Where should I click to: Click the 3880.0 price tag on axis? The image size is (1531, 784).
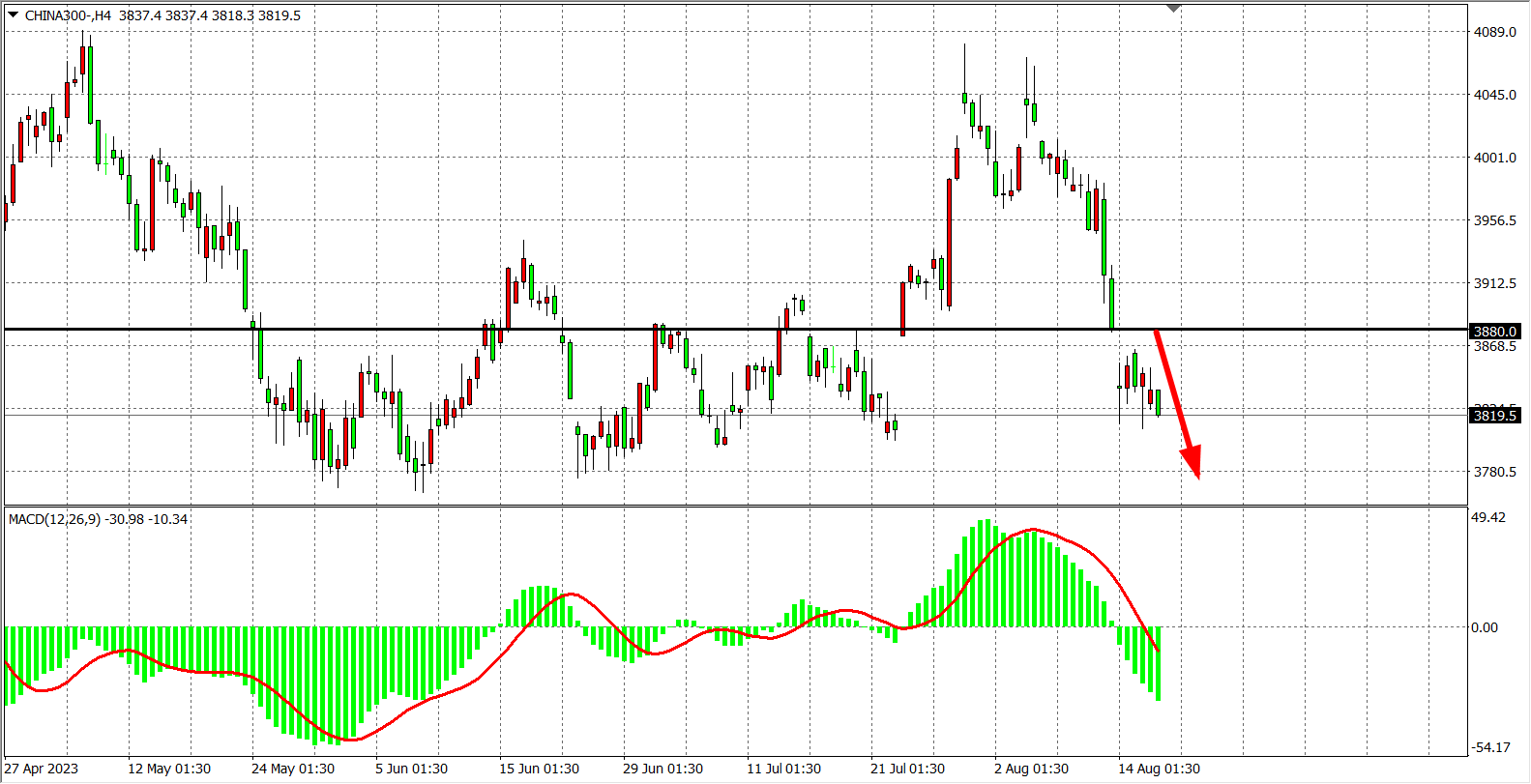coord(1494,332)
